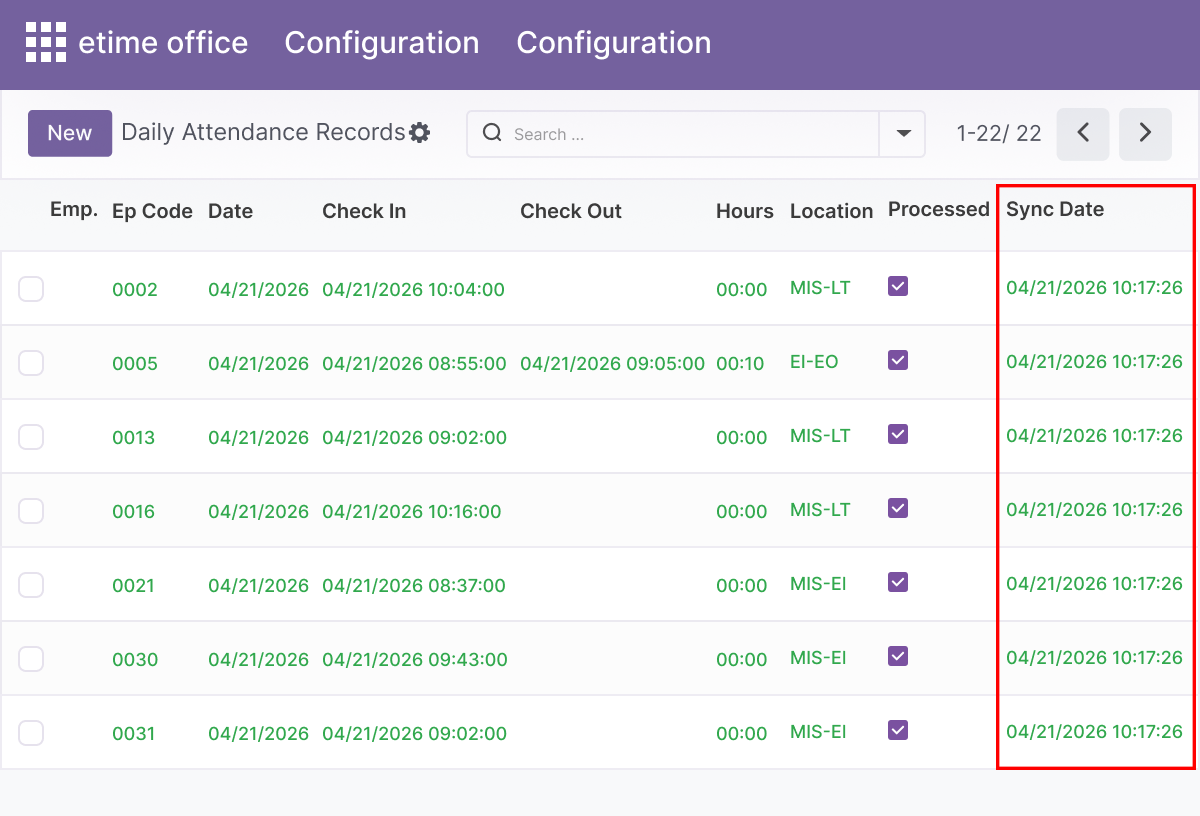Click MIS-EI location in row 0021
Viewport: 1200px width, 816px height.
(818, 584)
